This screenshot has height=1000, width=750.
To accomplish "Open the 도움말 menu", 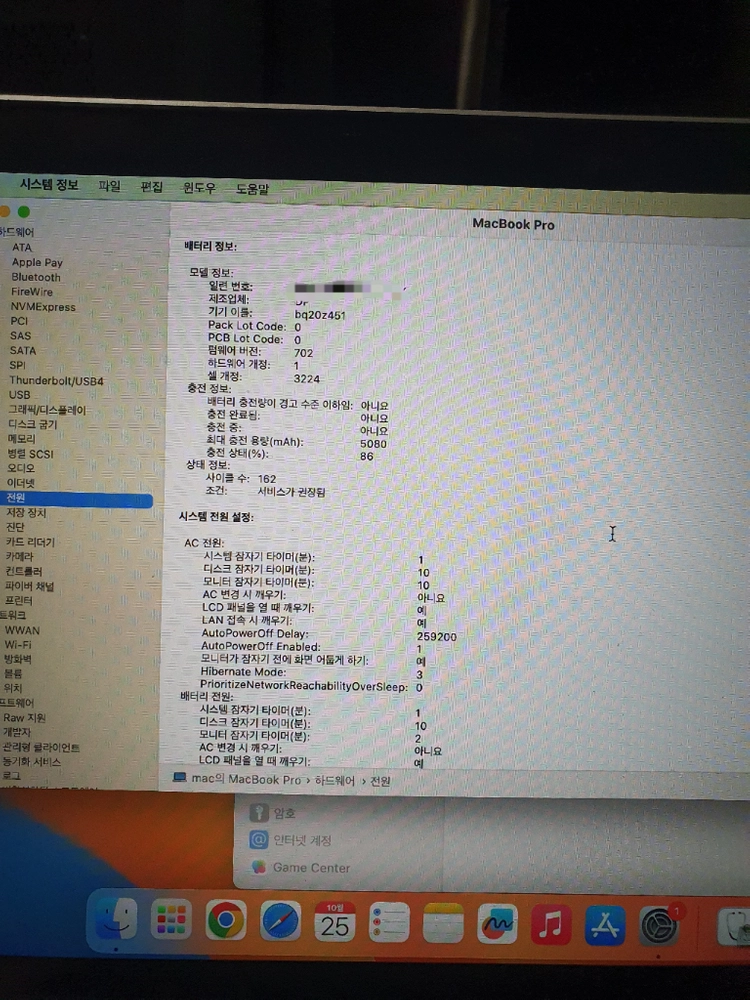I will (x=253, y=189).
